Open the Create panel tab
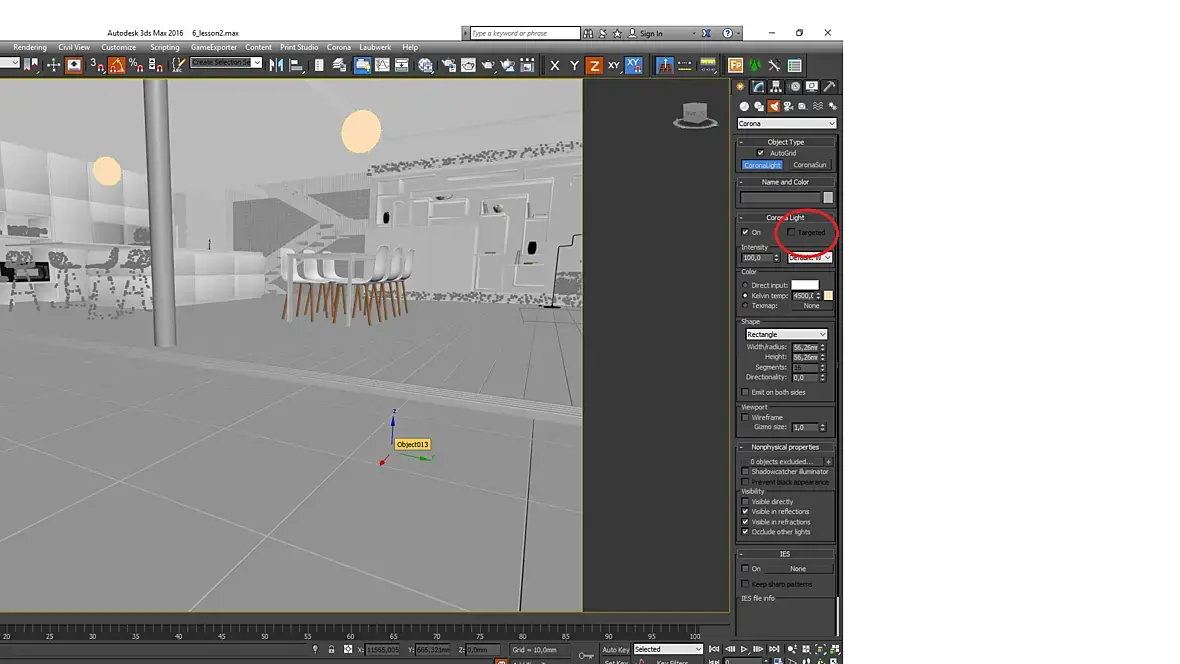The image size is (1180, 664). [x=741, y=87]
